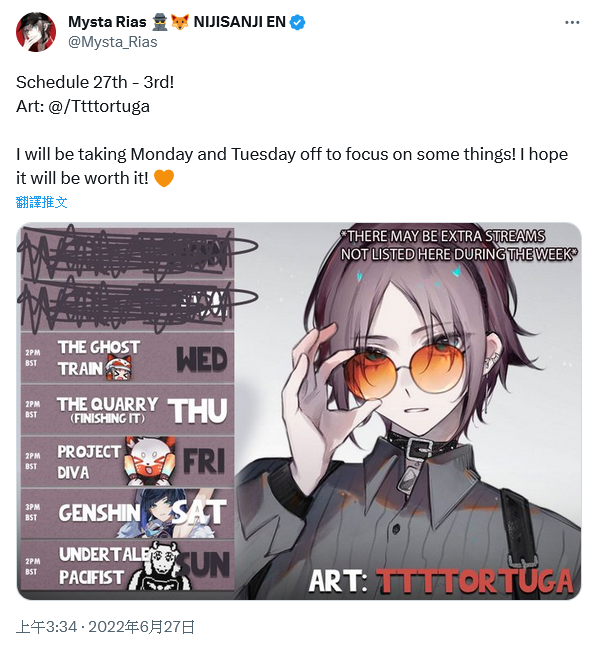Click the translate tweet link
Viewport: 598px width, 653px height.
tap(42, 202)
